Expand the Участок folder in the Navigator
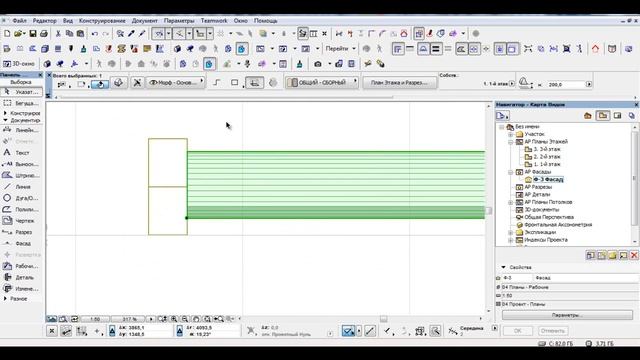 [x=510, y=134]
